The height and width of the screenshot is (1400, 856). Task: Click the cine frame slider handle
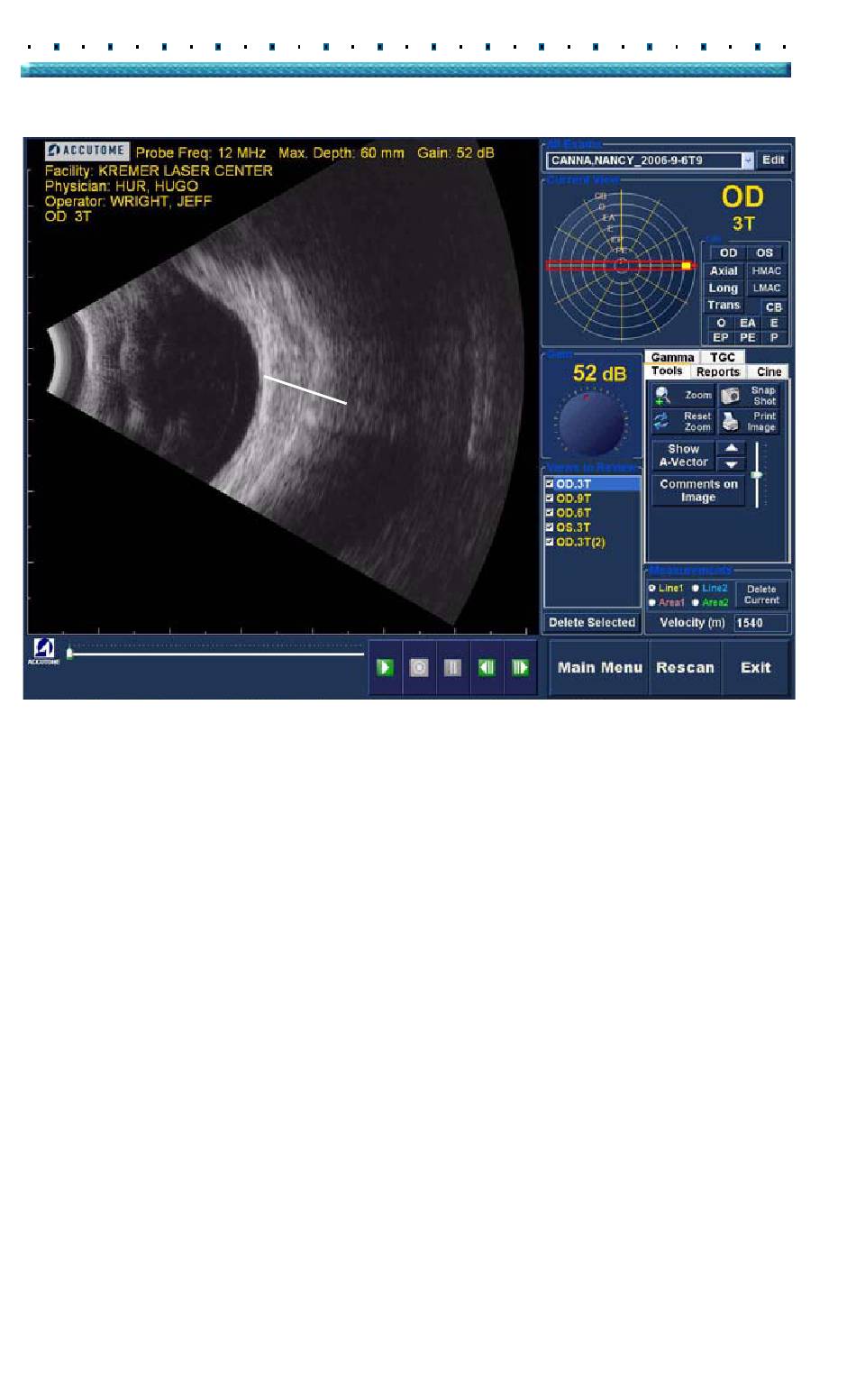pyautogui.click(x=69, y=653)
